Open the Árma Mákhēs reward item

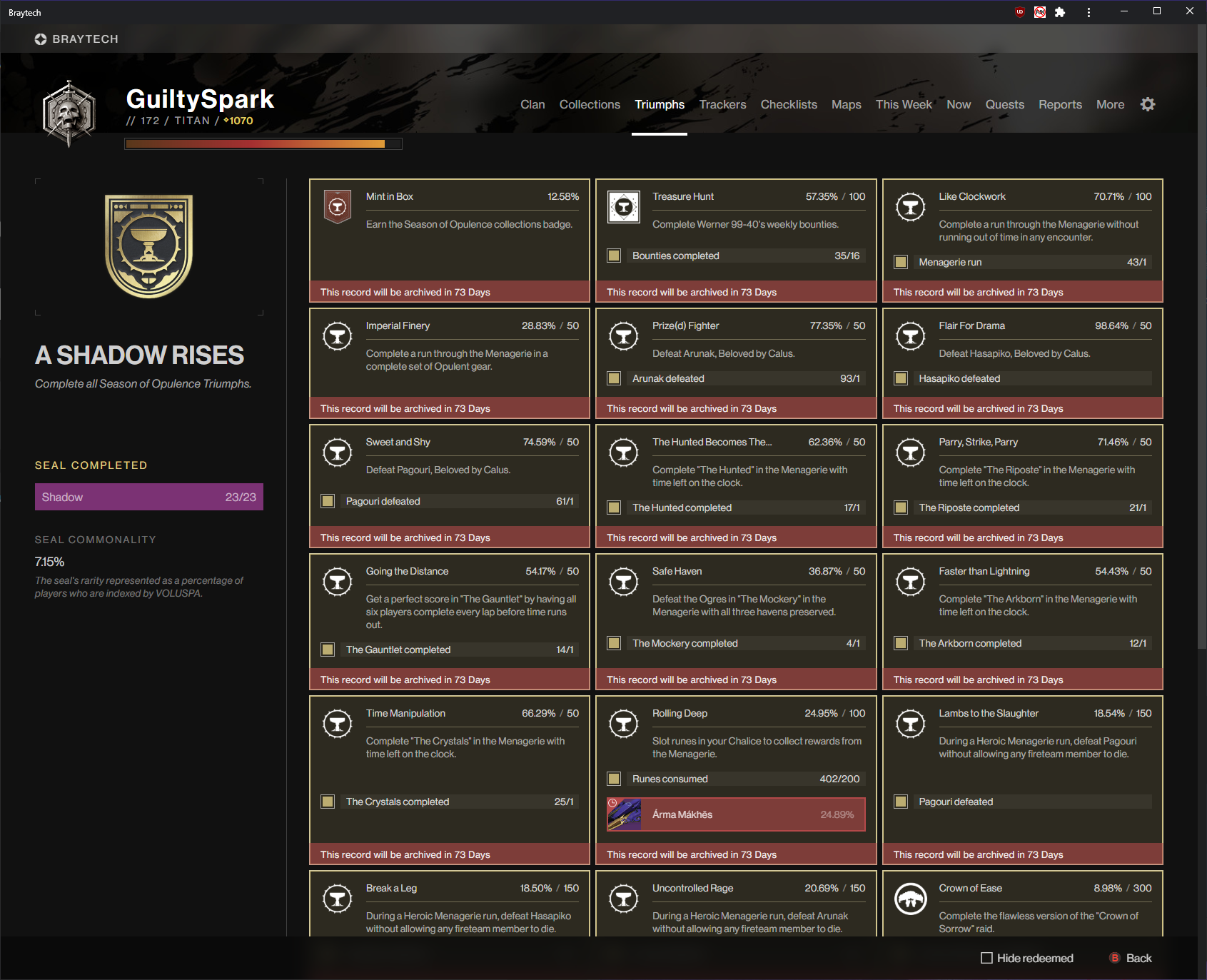[736, 814]
